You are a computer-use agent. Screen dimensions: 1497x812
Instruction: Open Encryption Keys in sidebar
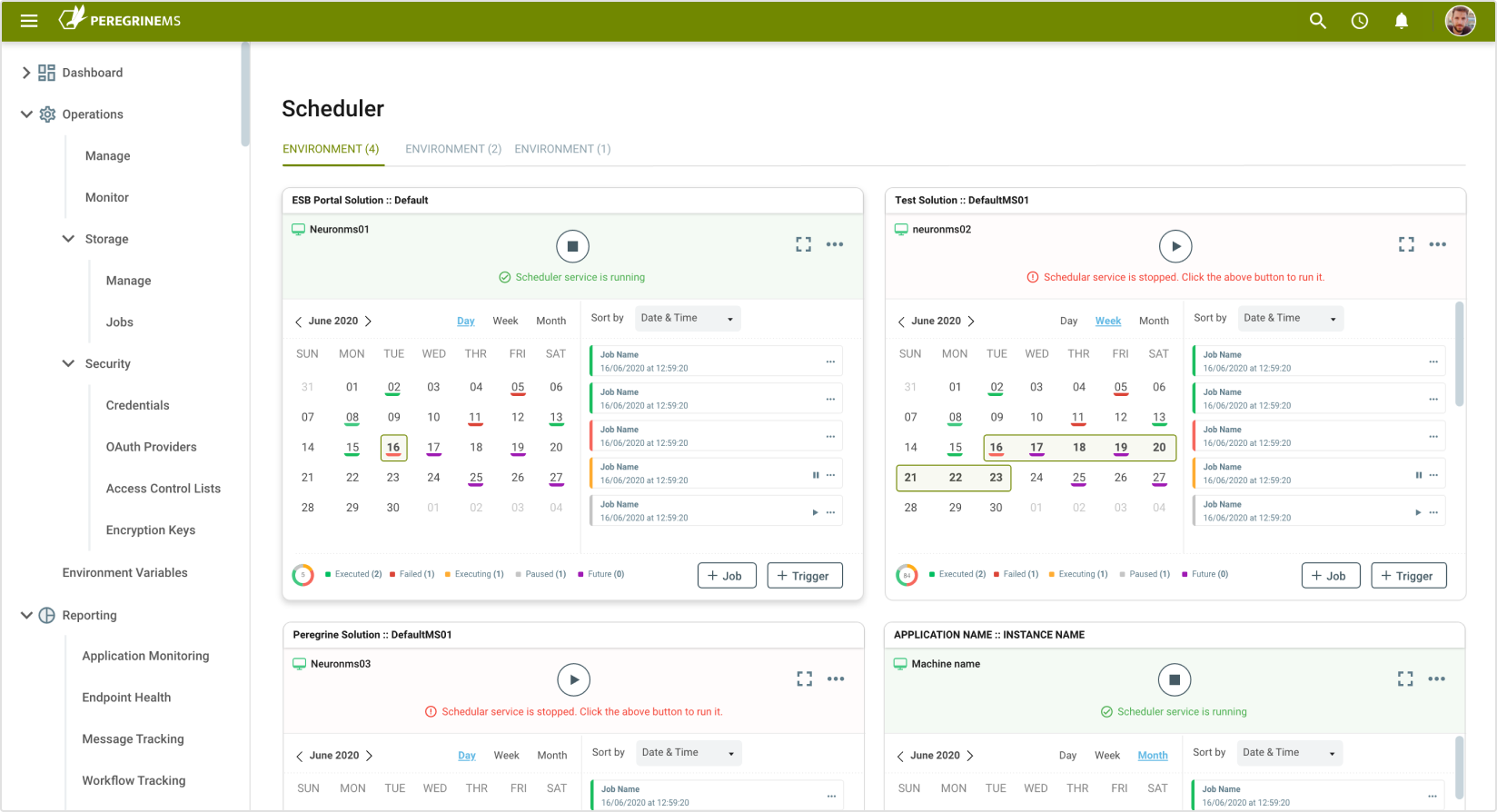click(x=151, y=530)
